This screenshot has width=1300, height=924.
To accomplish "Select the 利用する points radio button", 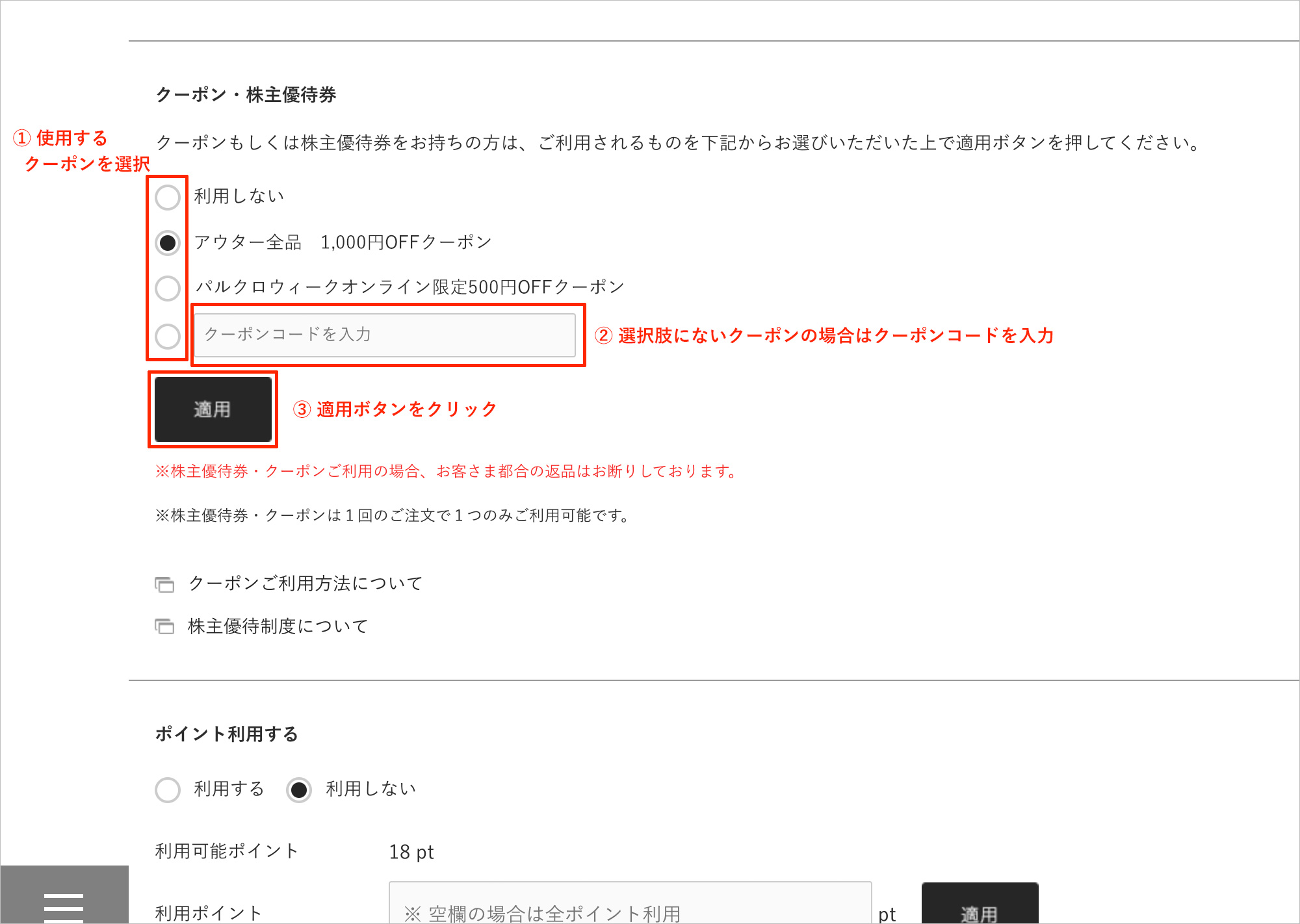I will [168, 789].
